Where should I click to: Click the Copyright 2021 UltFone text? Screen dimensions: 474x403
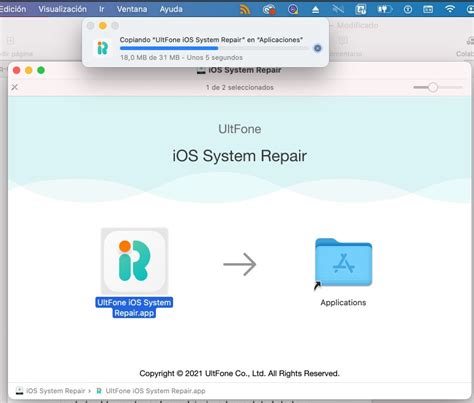pos(239,373)
